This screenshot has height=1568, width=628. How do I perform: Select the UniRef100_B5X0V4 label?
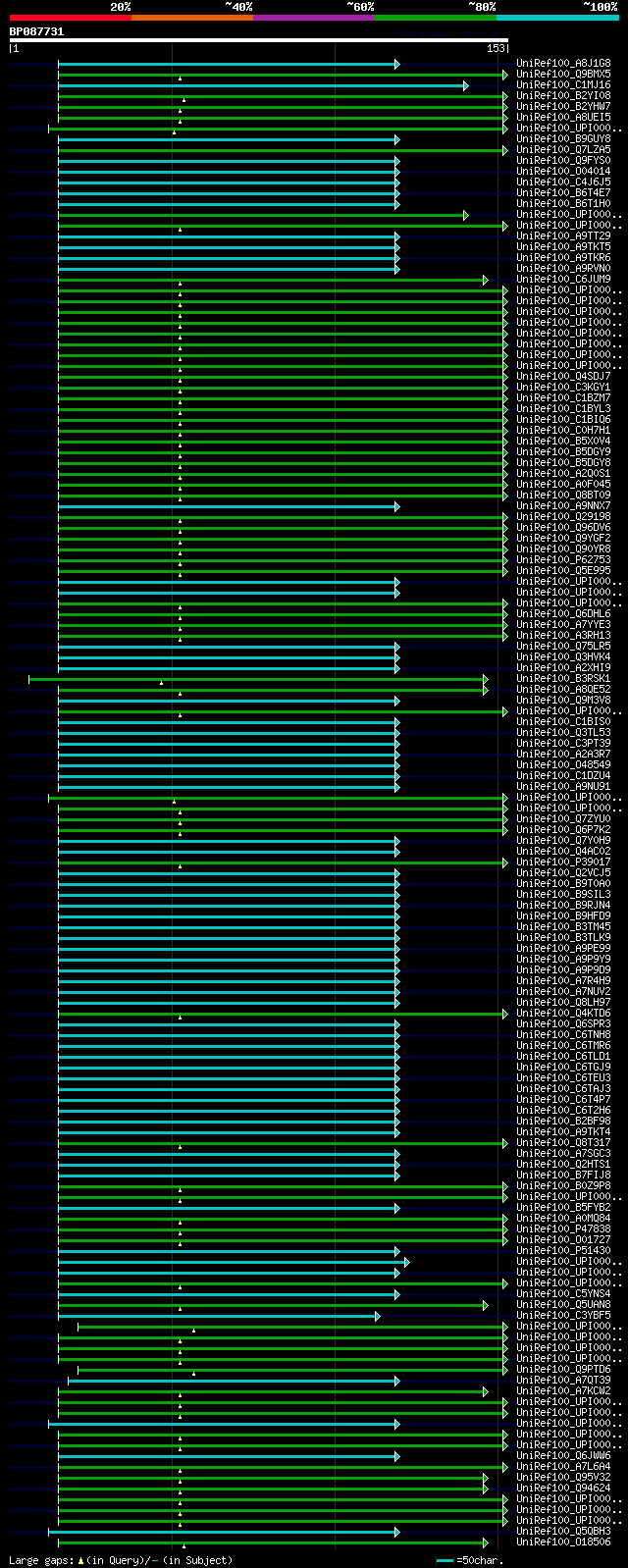tap(563, 442)
